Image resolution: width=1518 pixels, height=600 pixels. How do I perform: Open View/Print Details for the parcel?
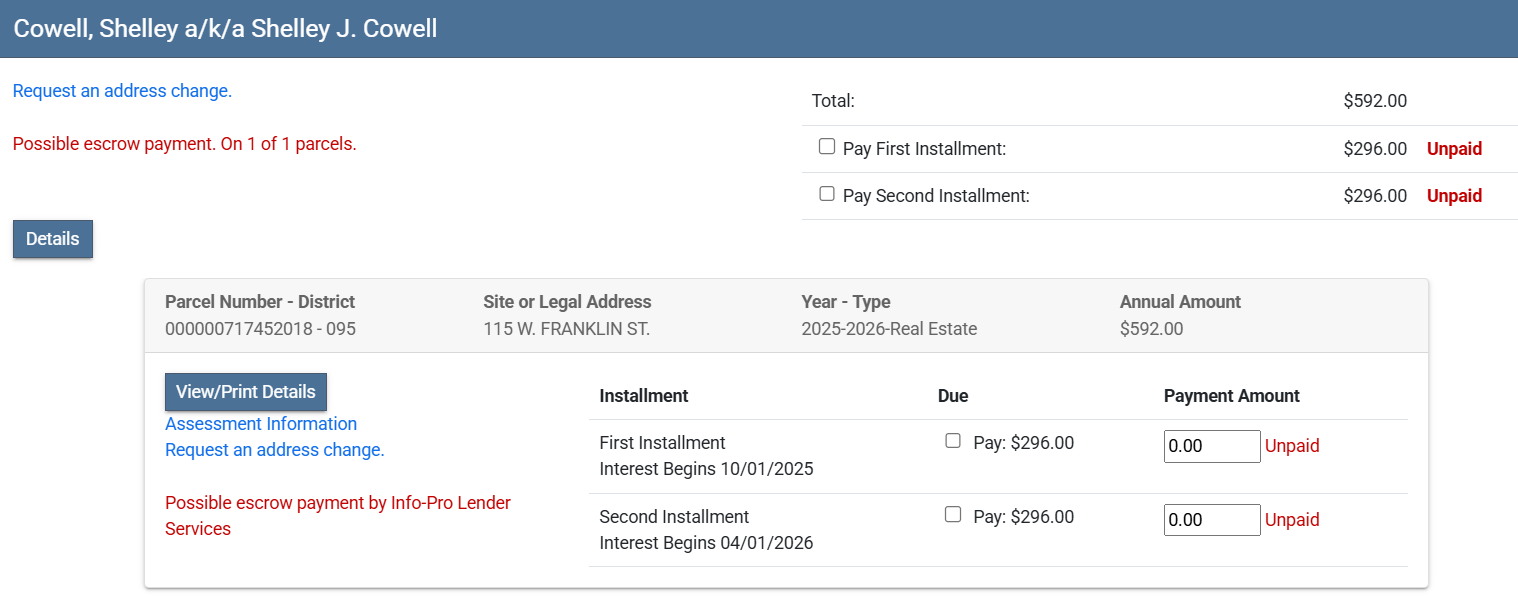click(x=246, y=392)
